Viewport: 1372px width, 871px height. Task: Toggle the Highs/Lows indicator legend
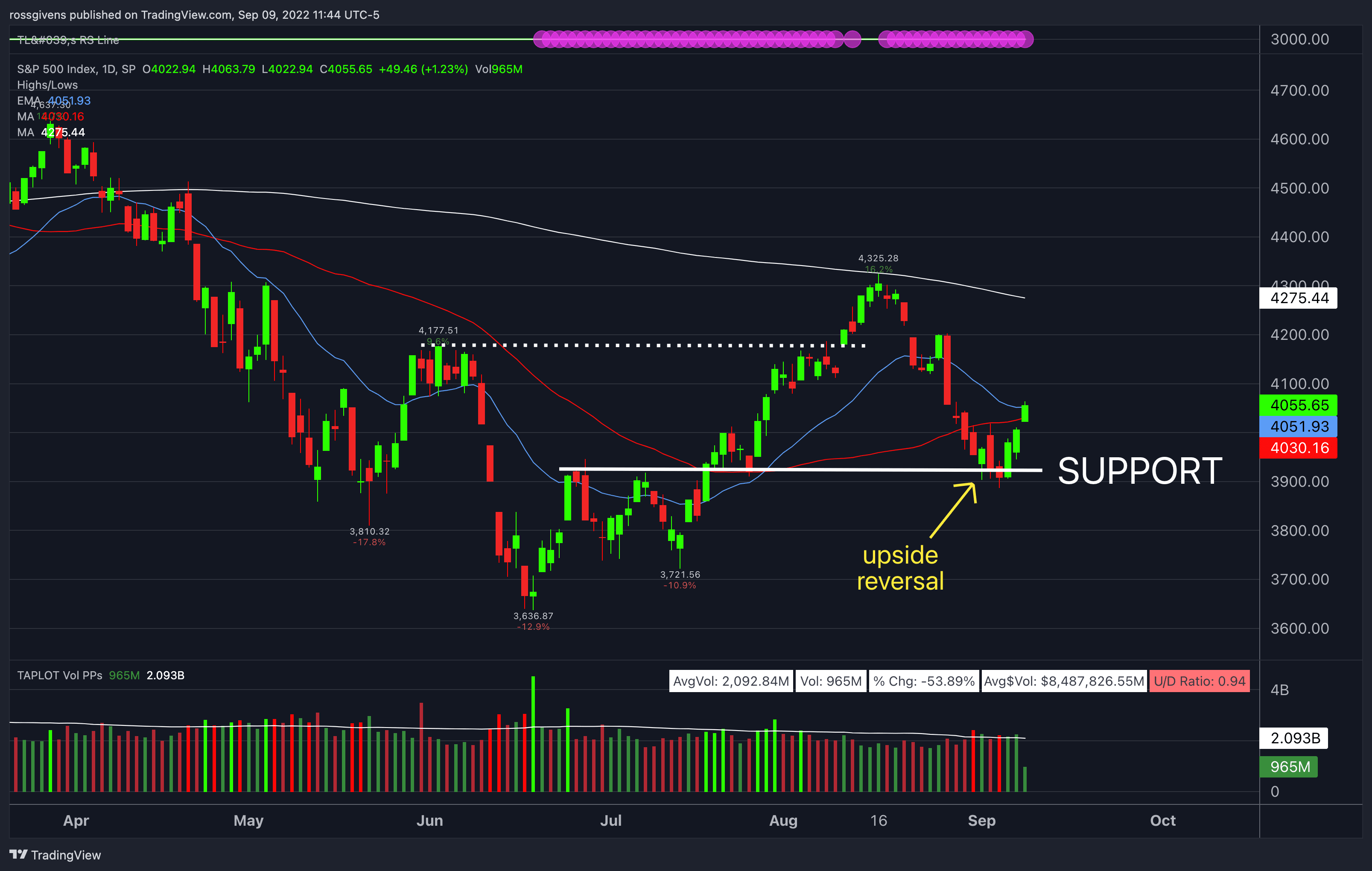47,85
